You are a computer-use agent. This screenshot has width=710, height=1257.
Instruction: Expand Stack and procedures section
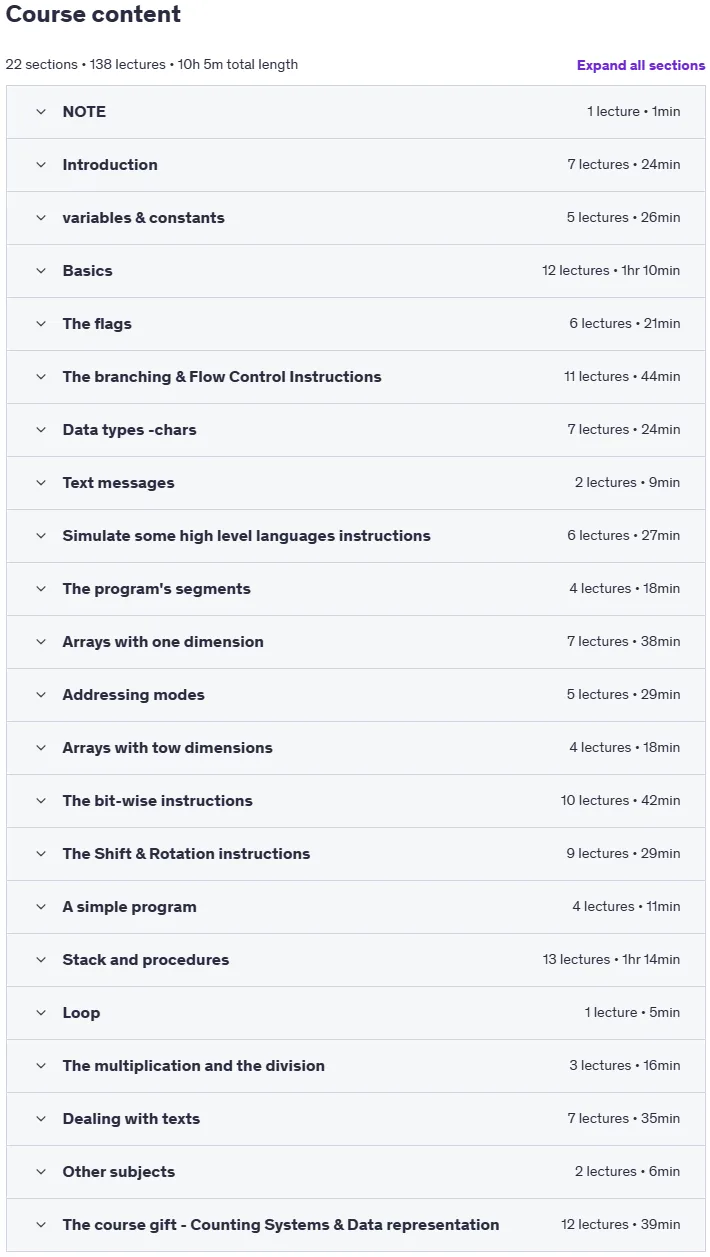356,960
